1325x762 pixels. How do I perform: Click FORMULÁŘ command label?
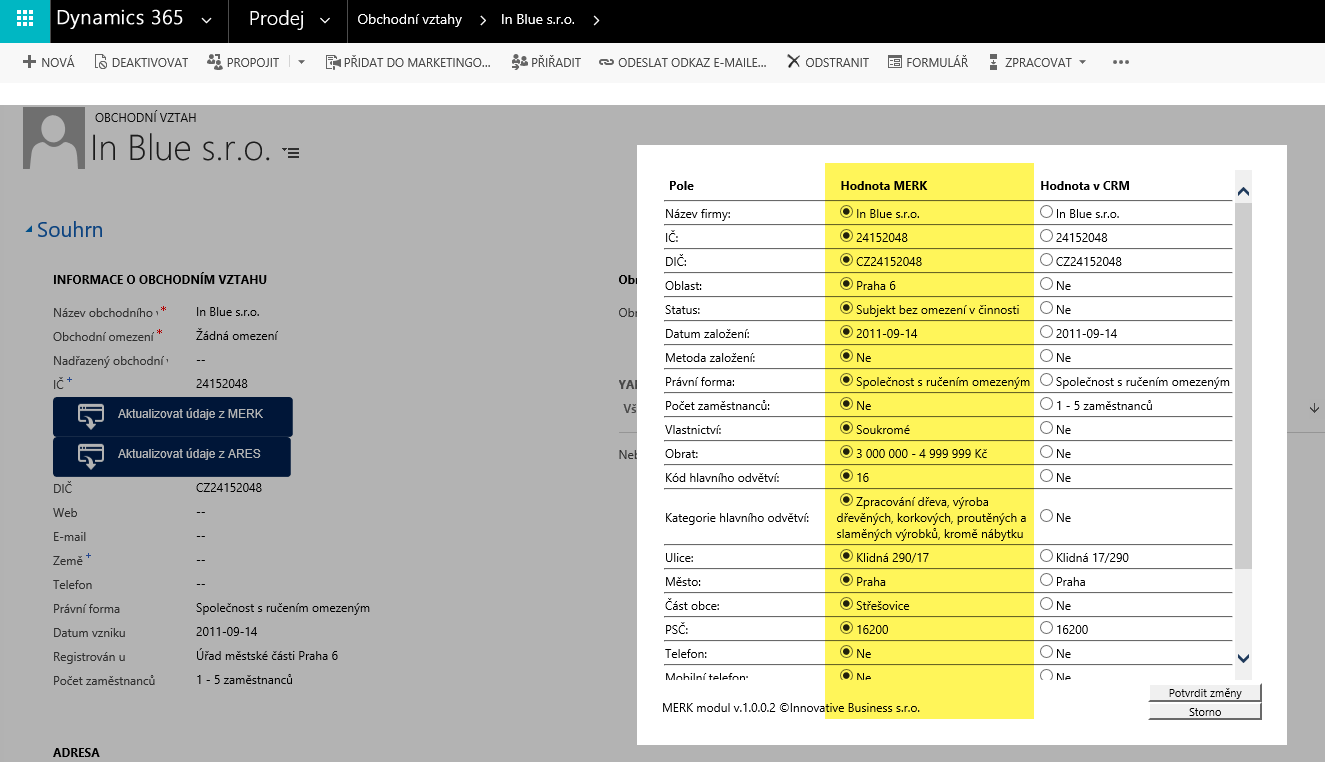click(937, 62)
